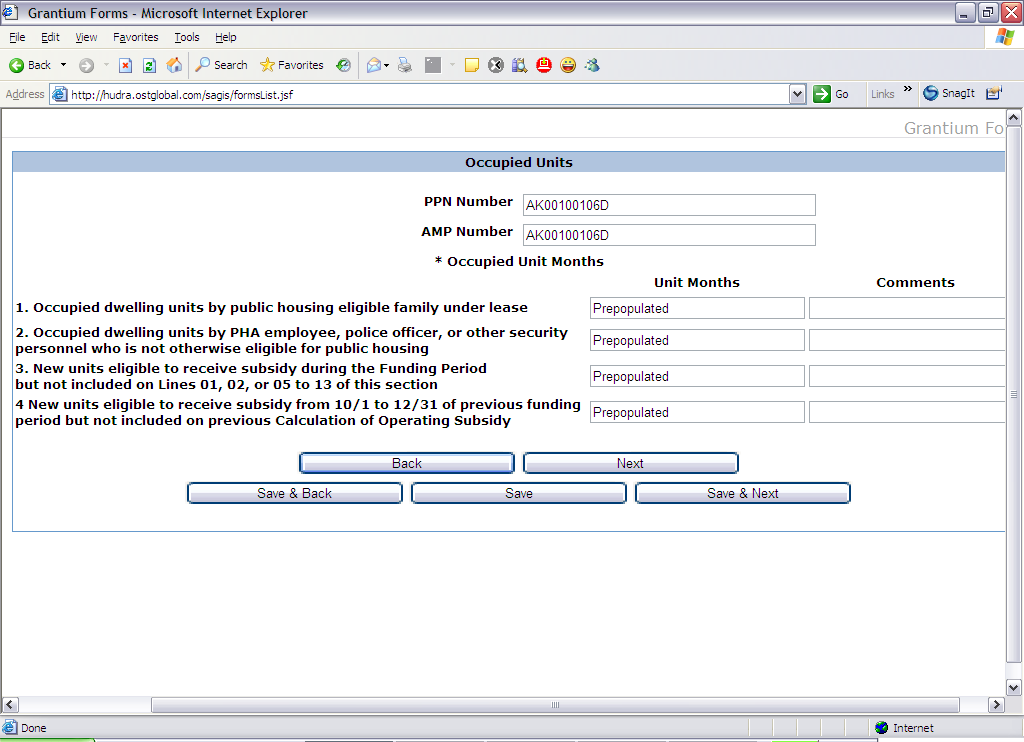Click the yellow smiley face icon
Image resolution: width=1024 pixels, height=742 pixels.
pyautogui.click(x=568, y=65)
